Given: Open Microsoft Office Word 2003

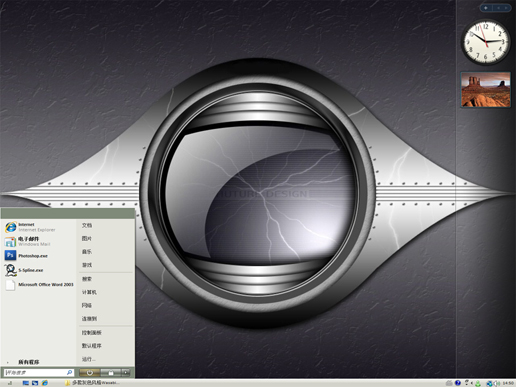Looking at the screenshot, I should [x=39, y=284].
